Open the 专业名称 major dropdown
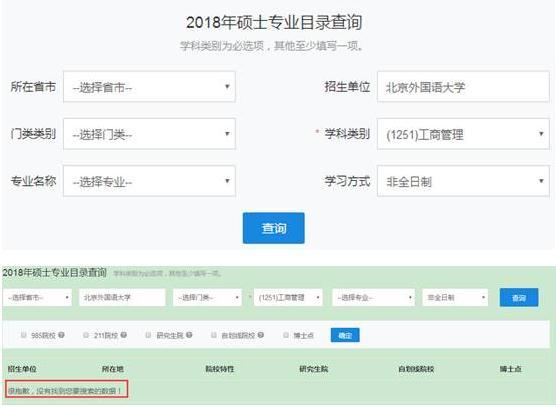The width and height of the screenshot is (556, 407). [149, 181]
